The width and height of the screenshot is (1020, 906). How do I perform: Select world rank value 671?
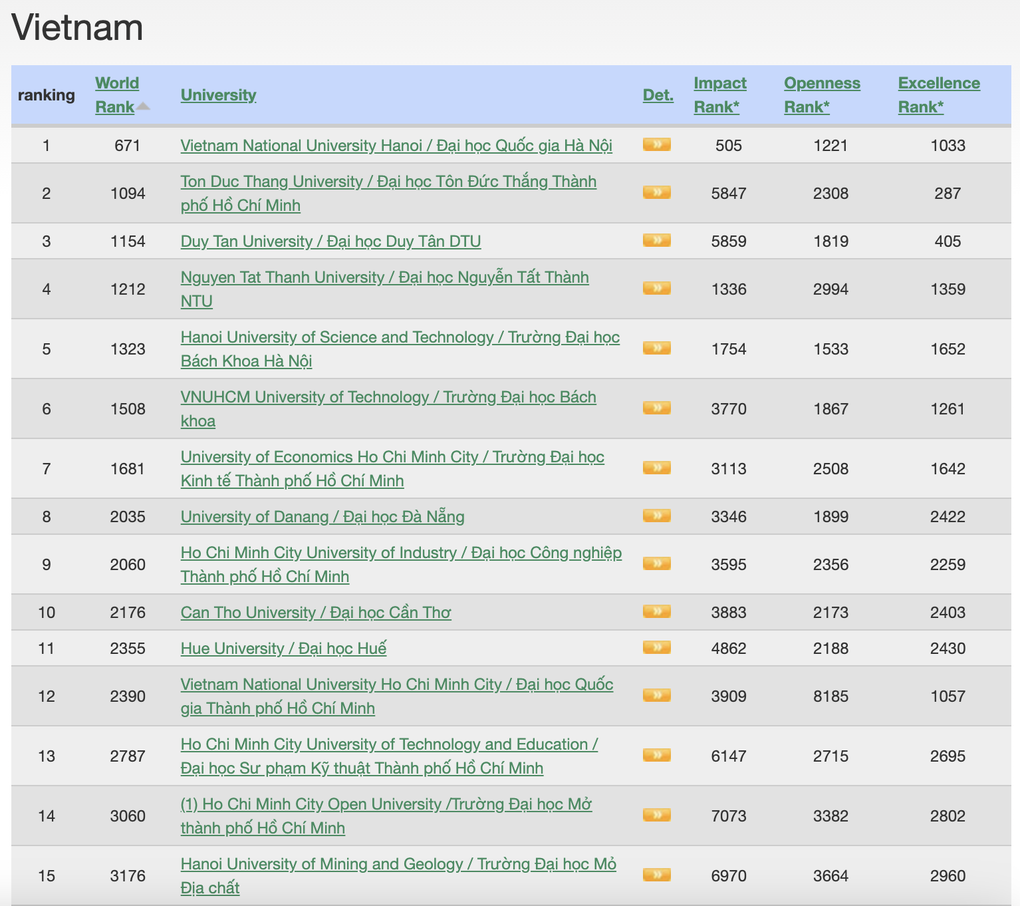[128, 146]
